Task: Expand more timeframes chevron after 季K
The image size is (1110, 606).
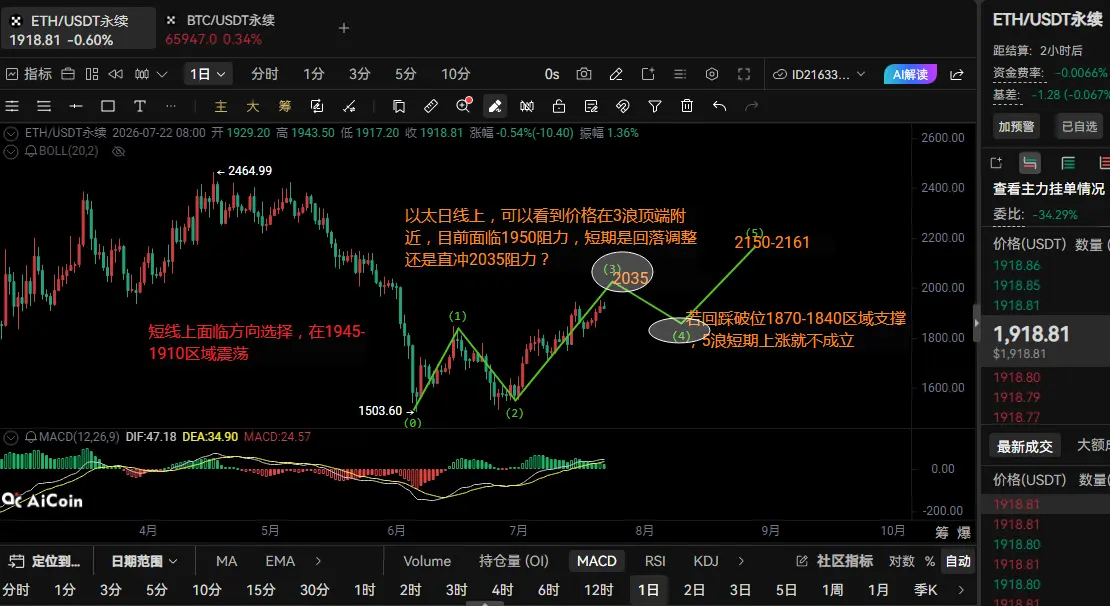Action: 961,590
